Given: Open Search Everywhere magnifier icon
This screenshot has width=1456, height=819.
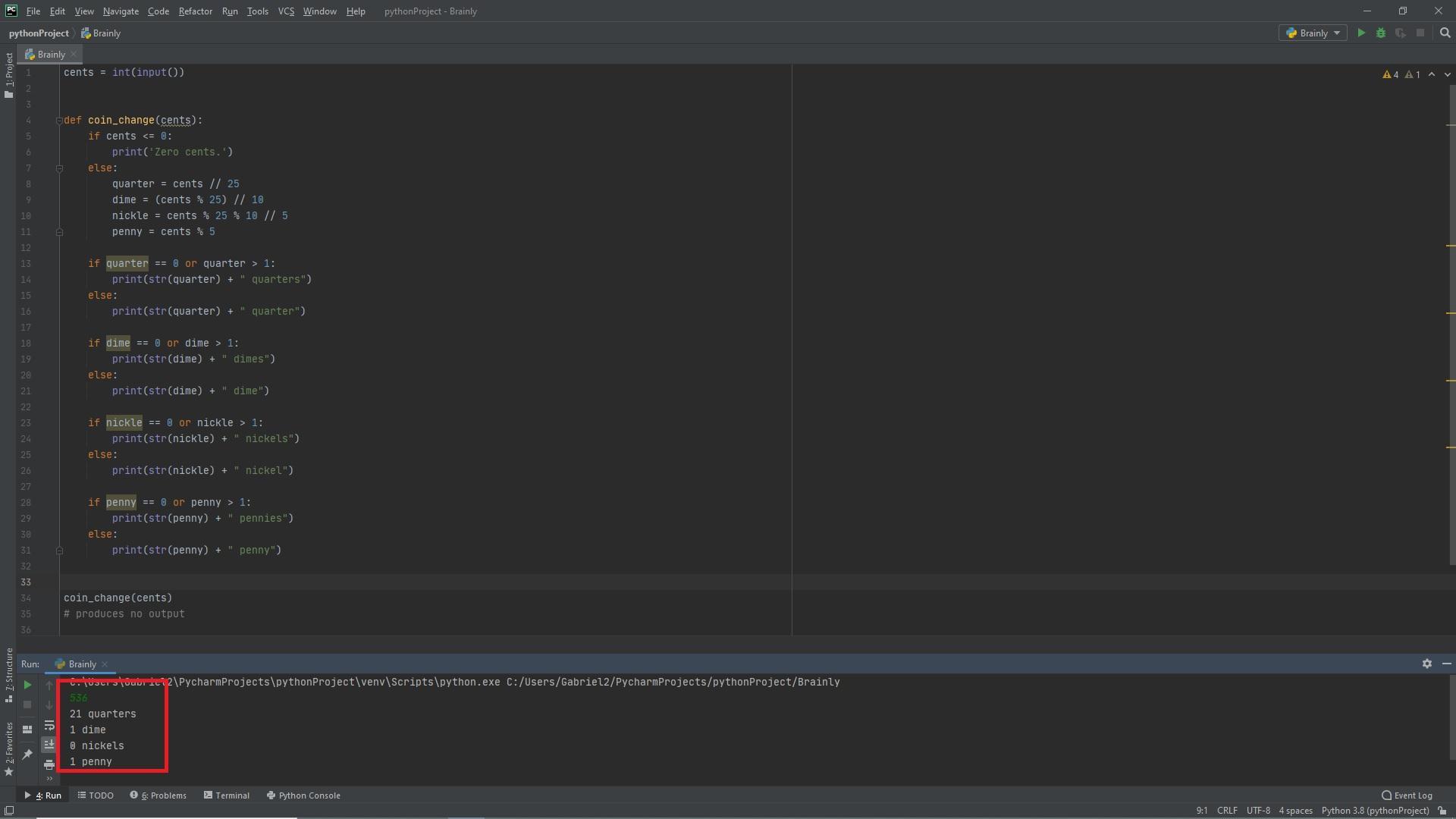Looking at the screenshot, I should tap(1445, 33).
